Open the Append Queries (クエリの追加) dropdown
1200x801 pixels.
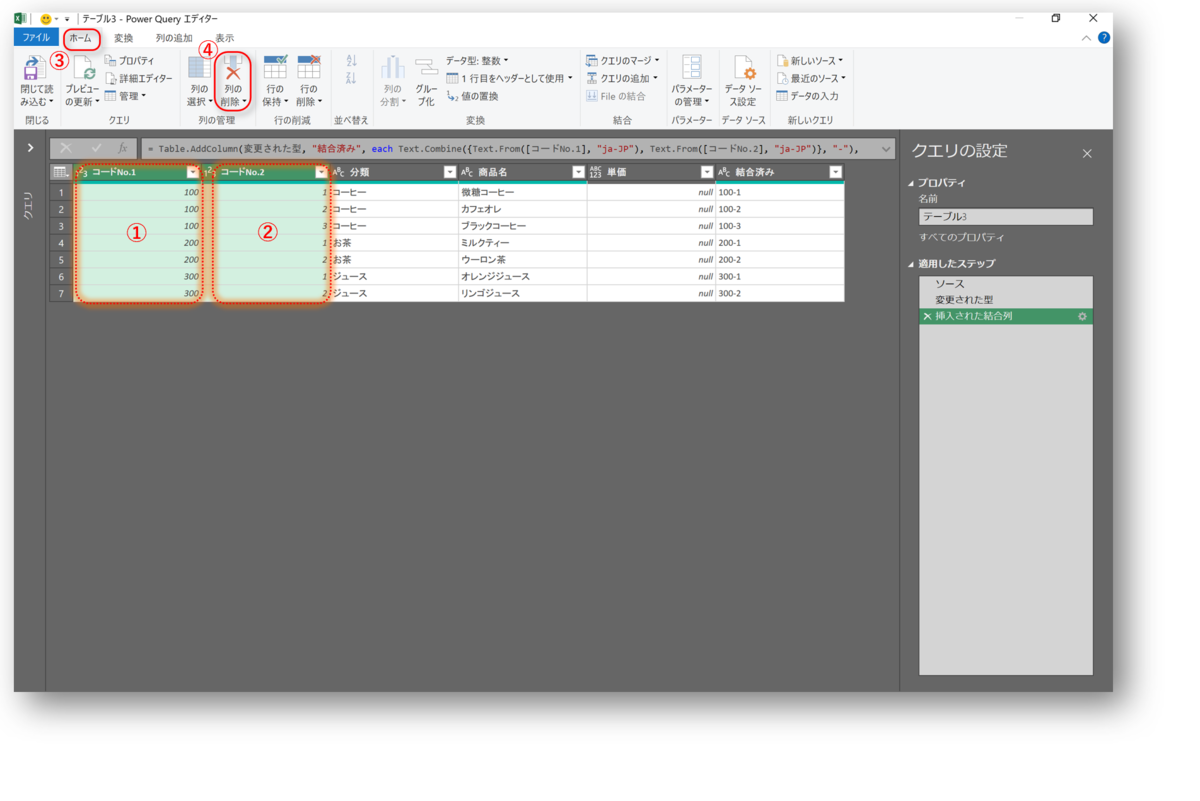tap(622, 78)
